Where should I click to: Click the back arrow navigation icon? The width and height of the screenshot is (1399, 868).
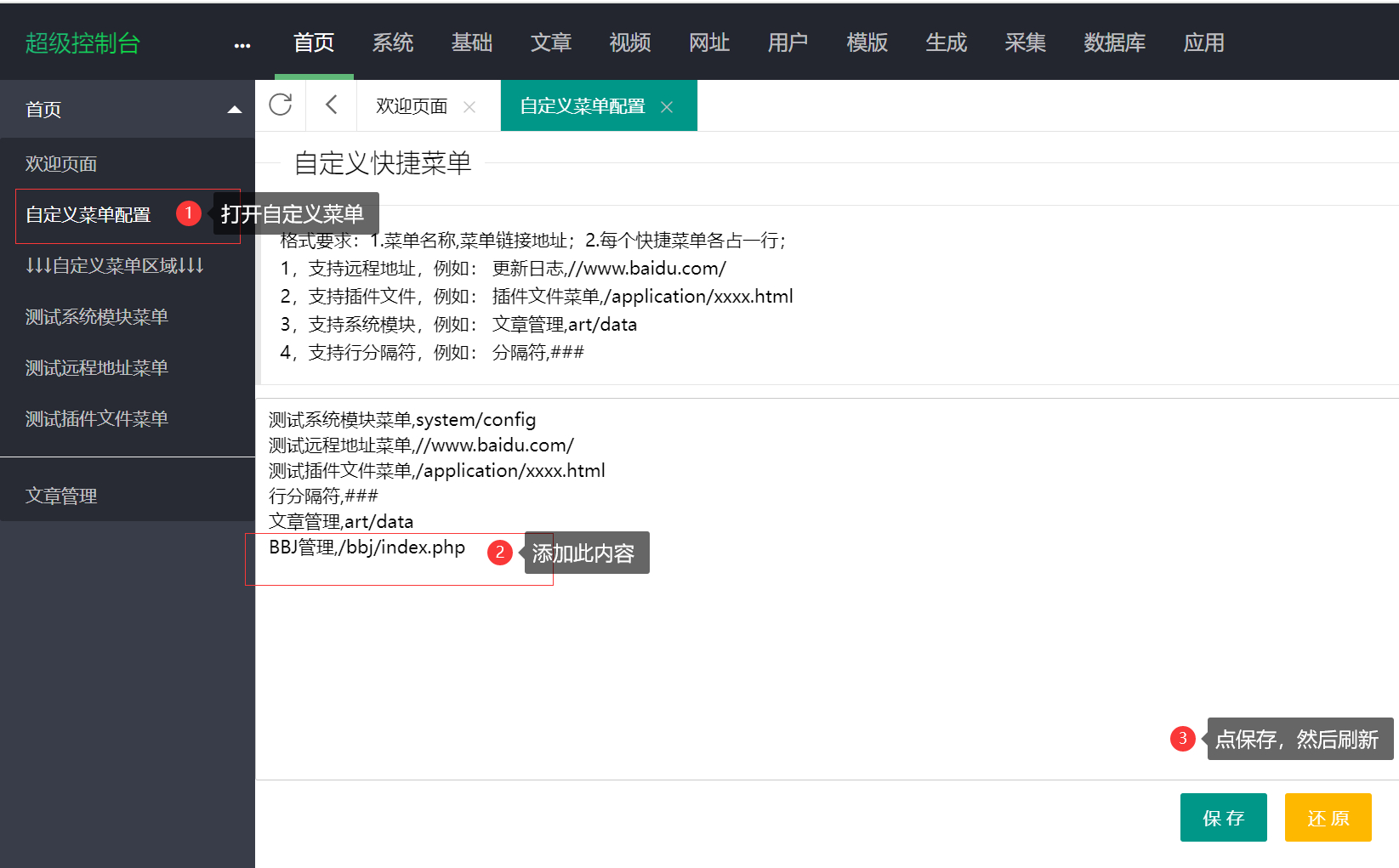coord(331,105)
